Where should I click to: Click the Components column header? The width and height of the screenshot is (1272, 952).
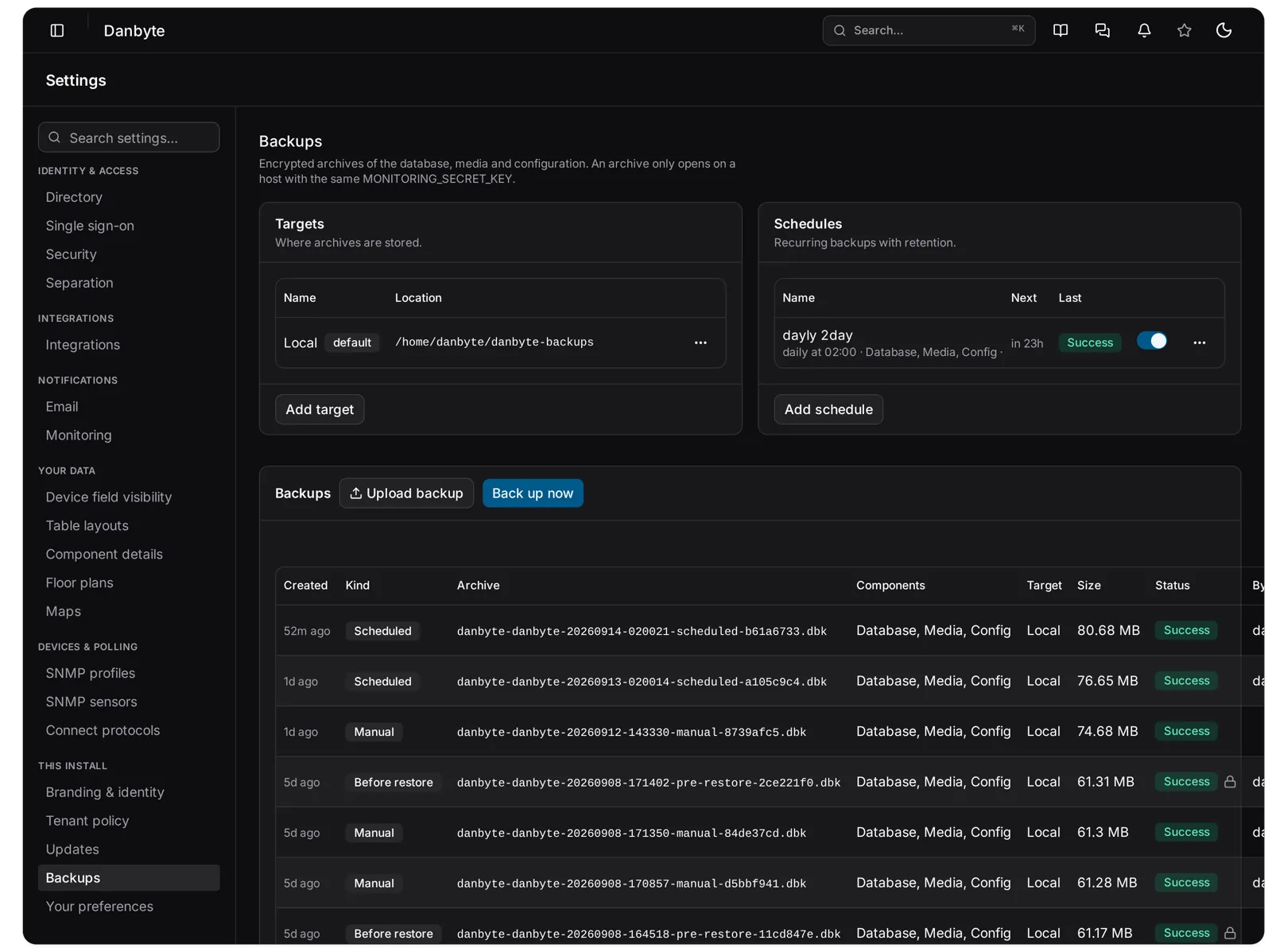pyautogui.click(x=890, y=586)
